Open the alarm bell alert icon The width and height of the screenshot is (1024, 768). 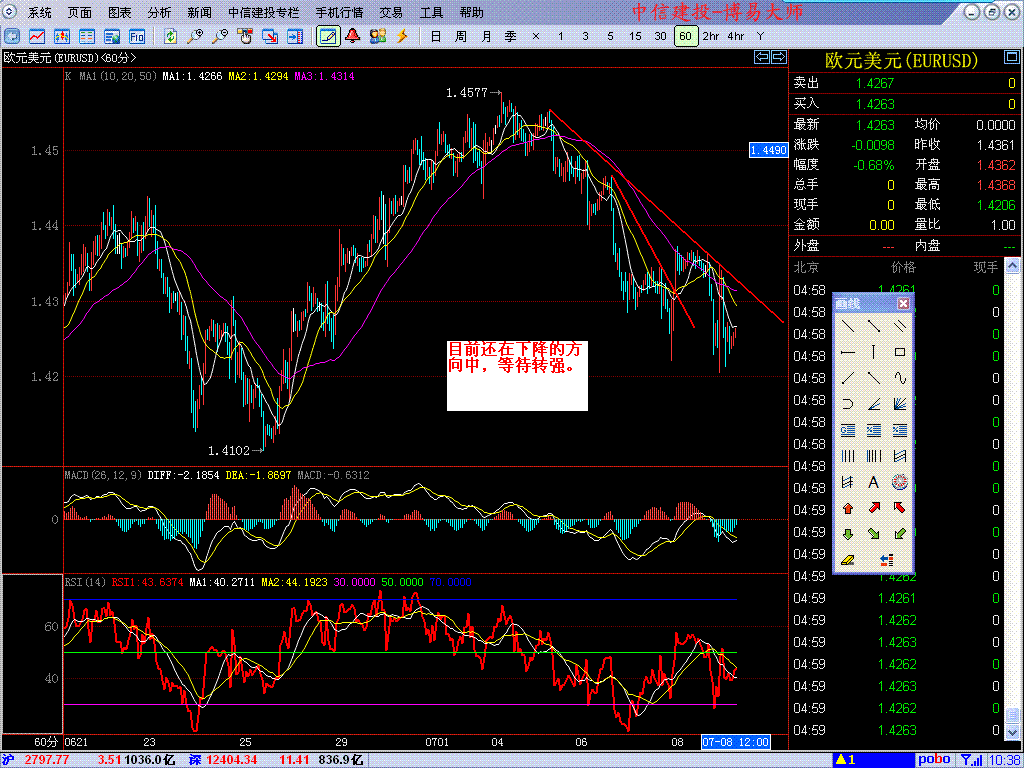pyautogui.click(x=353, y=36)
